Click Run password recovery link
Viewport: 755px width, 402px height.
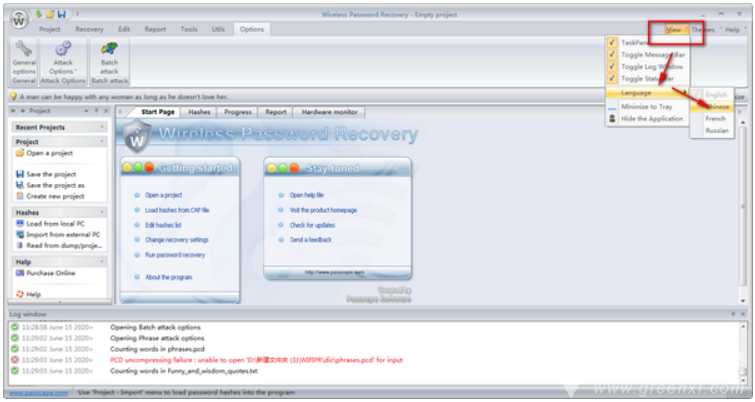[x=175, y=255]
